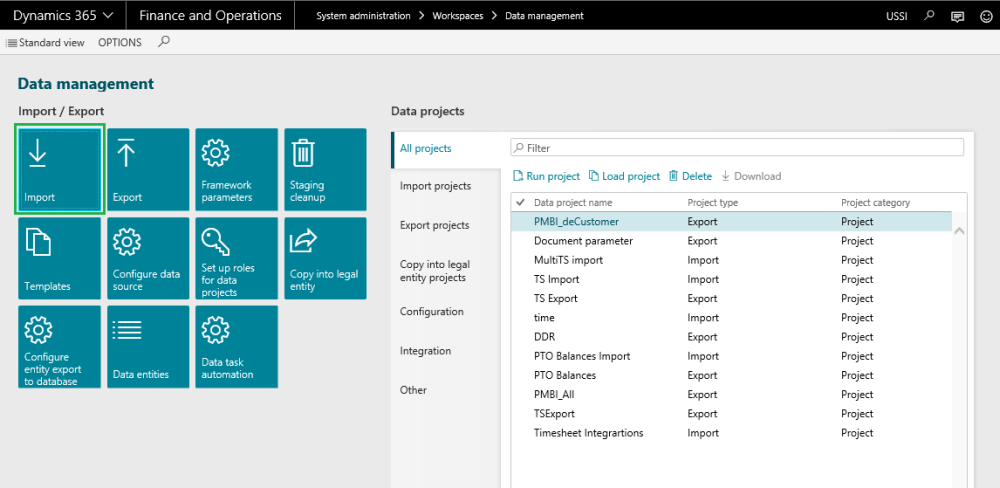Select the PTO Balances Import project row
The width and height of the screenshot is (1000, 488).
(x=582, y=356)
